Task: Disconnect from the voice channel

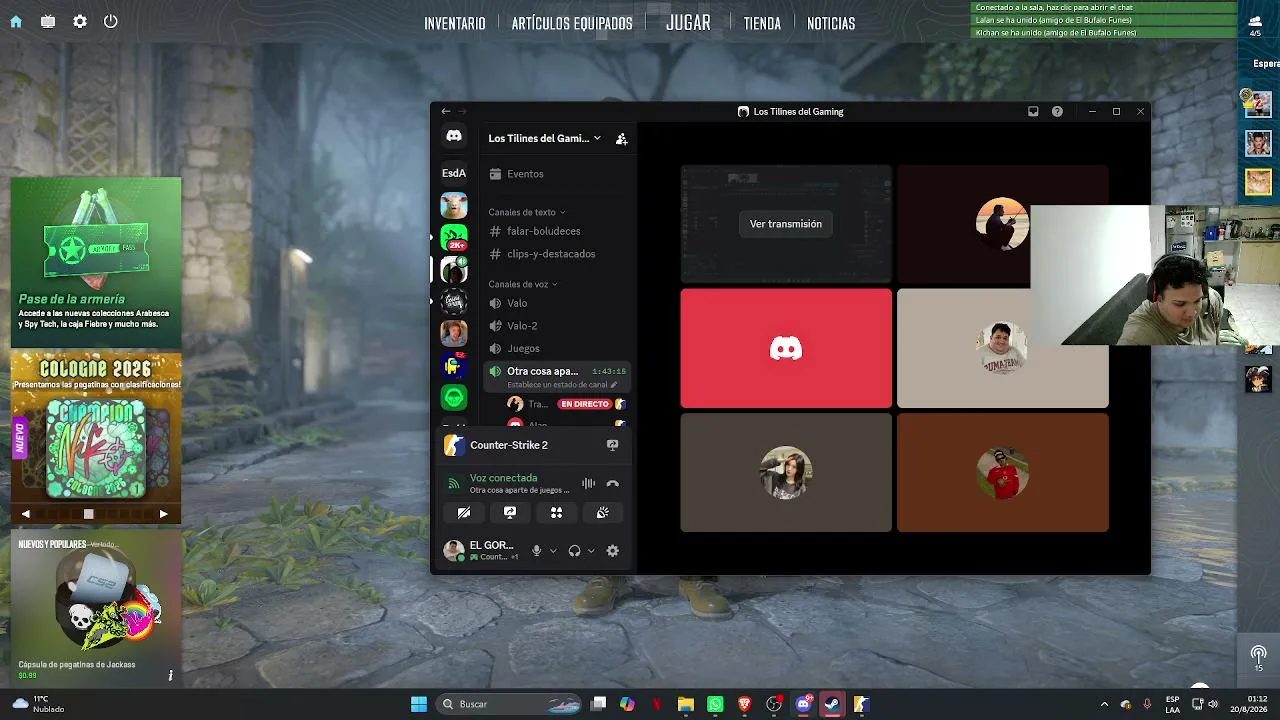Action: (x=613, y=484)
